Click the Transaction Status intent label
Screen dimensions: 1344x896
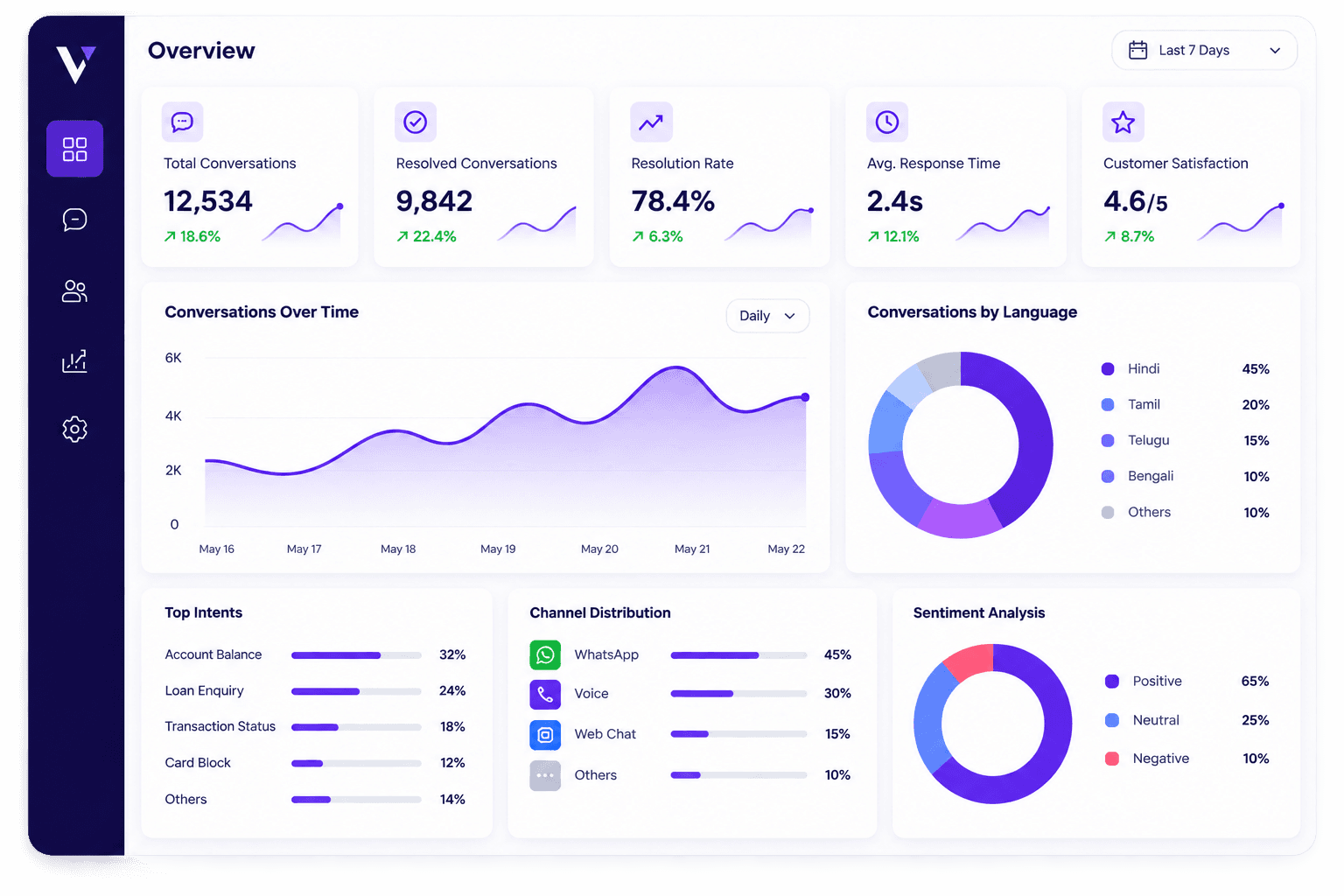pyautogui.click(x=220, y=727)
